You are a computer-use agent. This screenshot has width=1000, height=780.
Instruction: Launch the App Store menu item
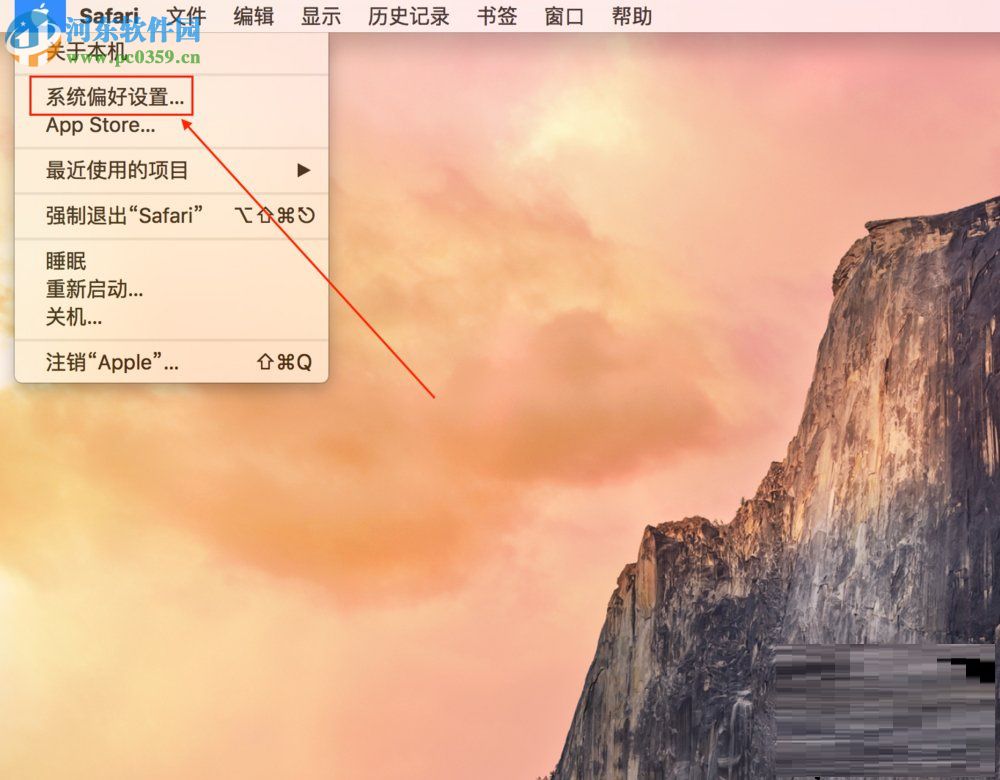click(x=98, y=126)
